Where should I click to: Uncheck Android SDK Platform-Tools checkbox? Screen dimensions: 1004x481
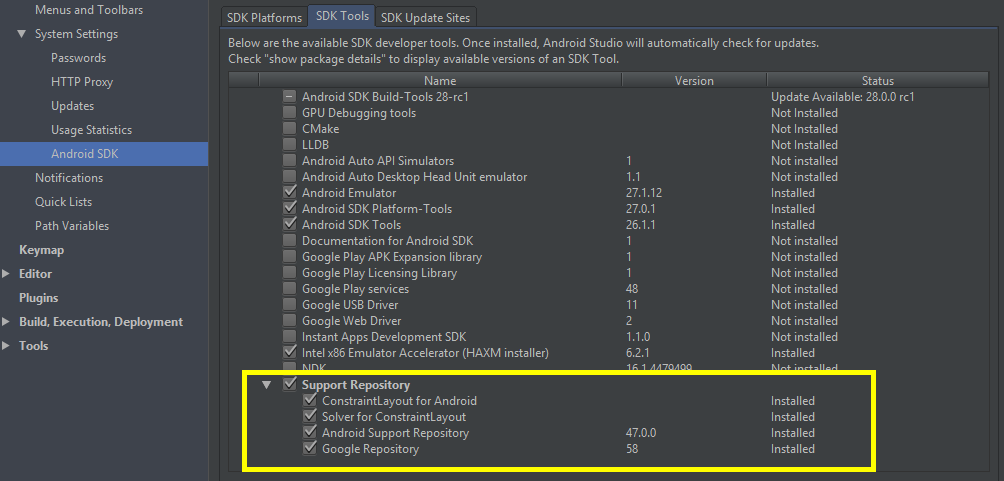click(290, 208)
